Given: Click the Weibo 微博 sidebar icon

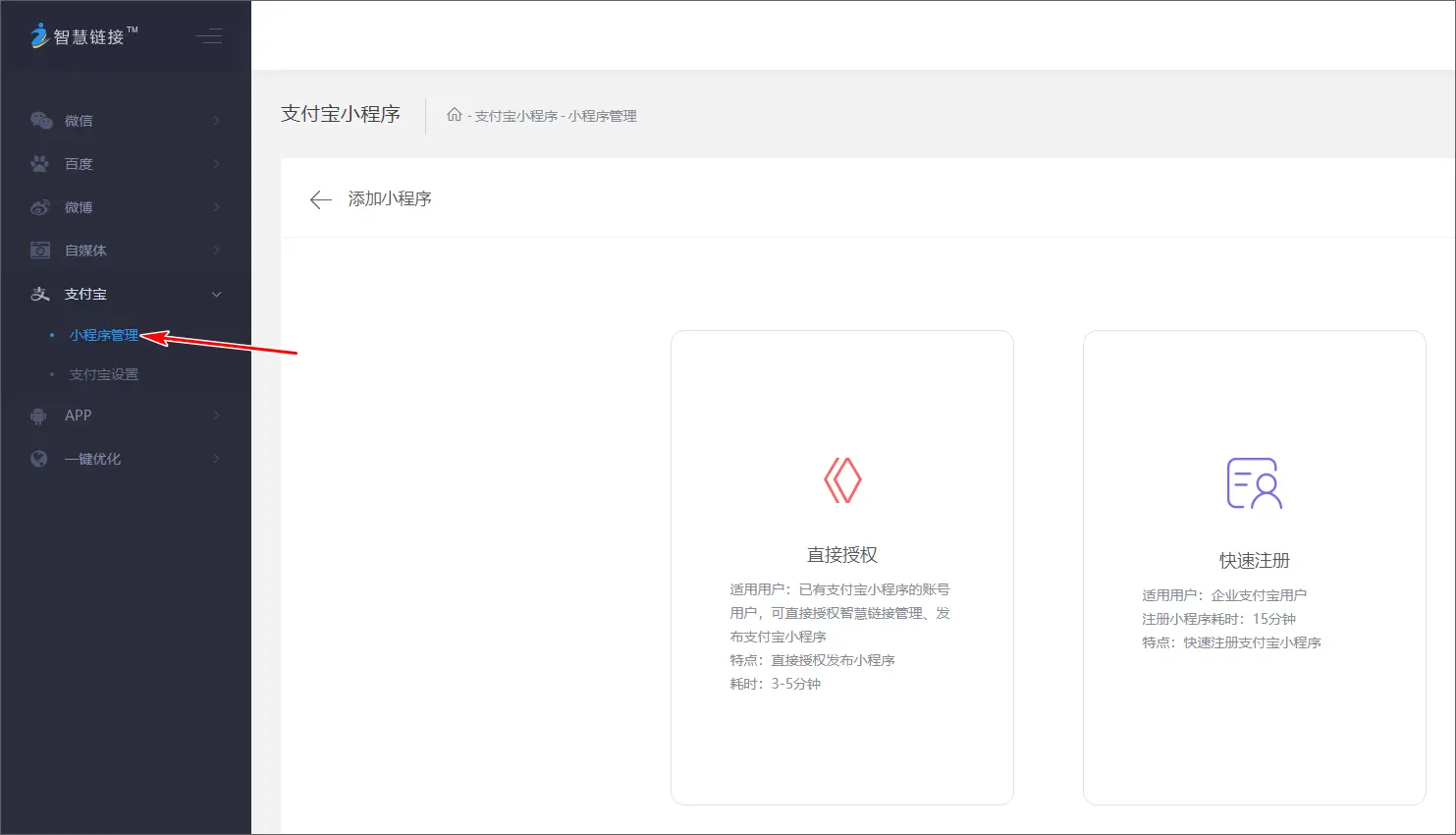Looking at the screenshot, I should [x=40, y=207].
